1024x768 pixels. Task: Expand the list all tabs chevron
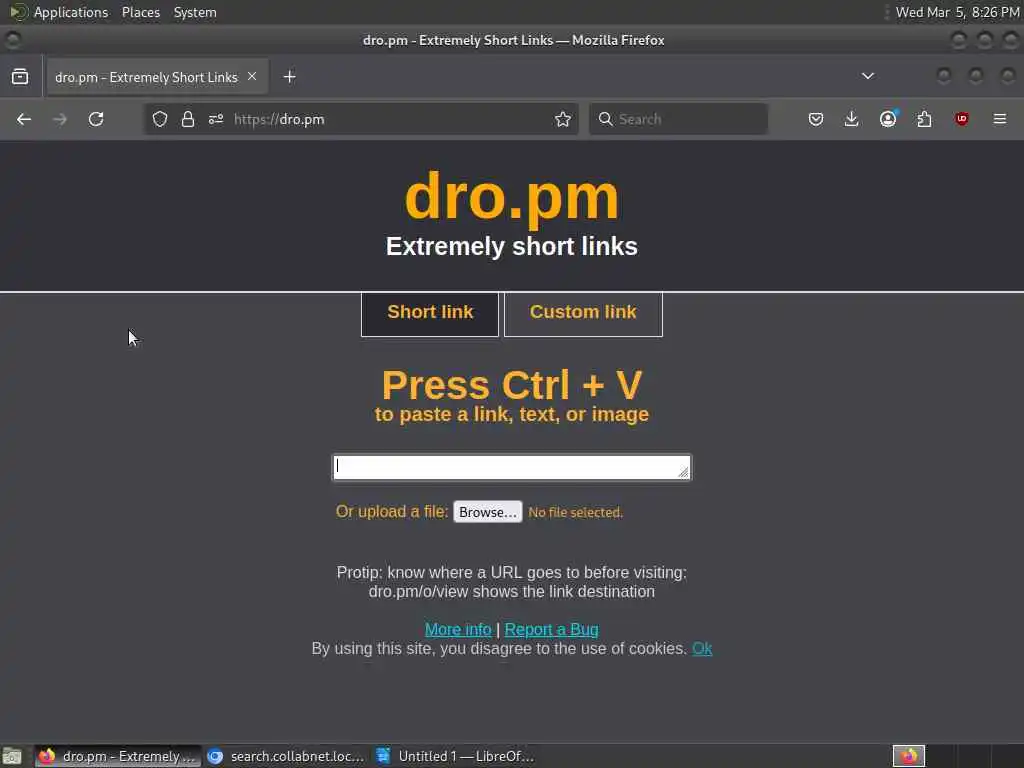pos(868,76)
